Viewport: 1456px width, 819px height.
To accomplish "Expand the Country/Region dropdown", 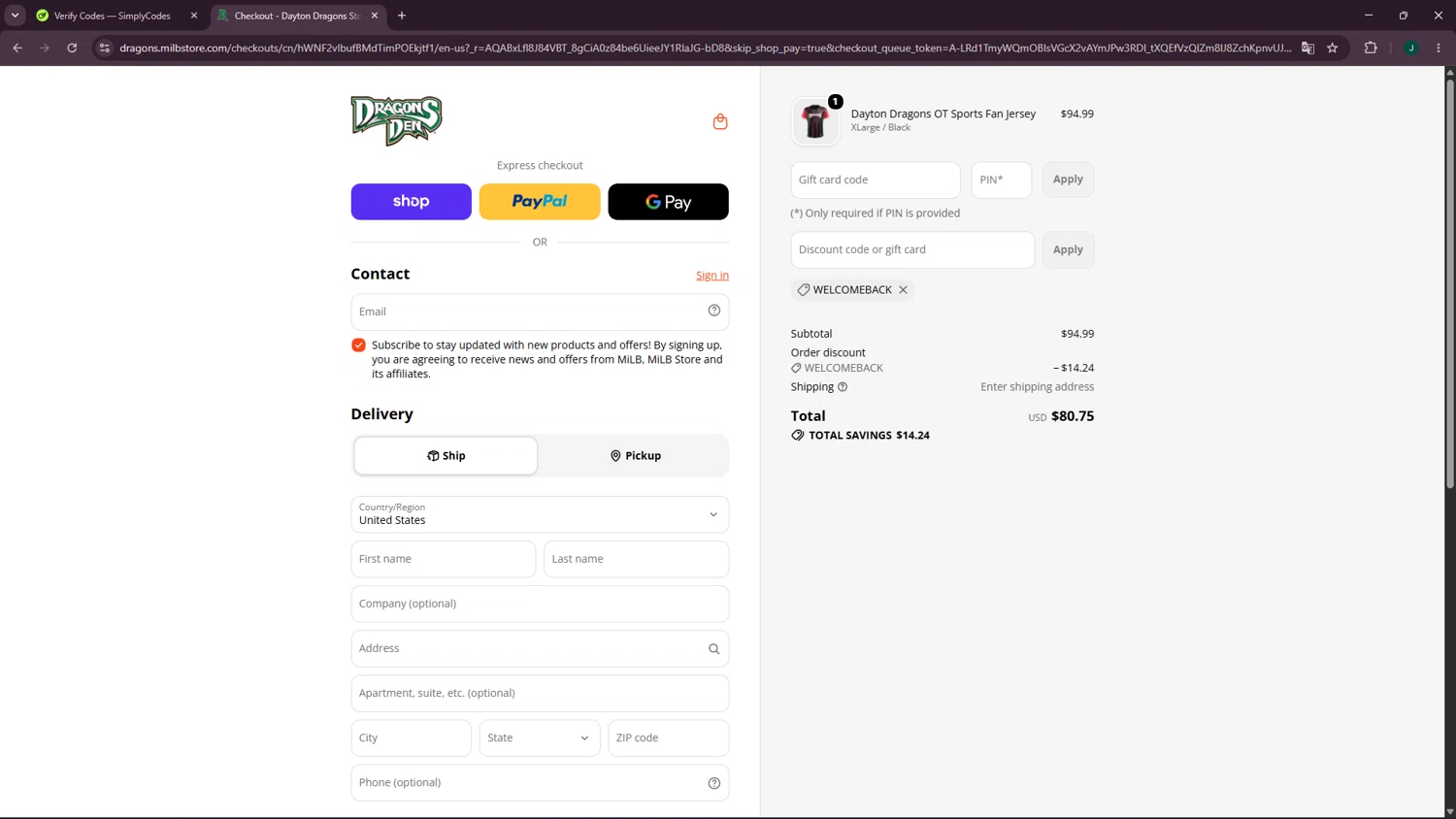I will point(540,514).
